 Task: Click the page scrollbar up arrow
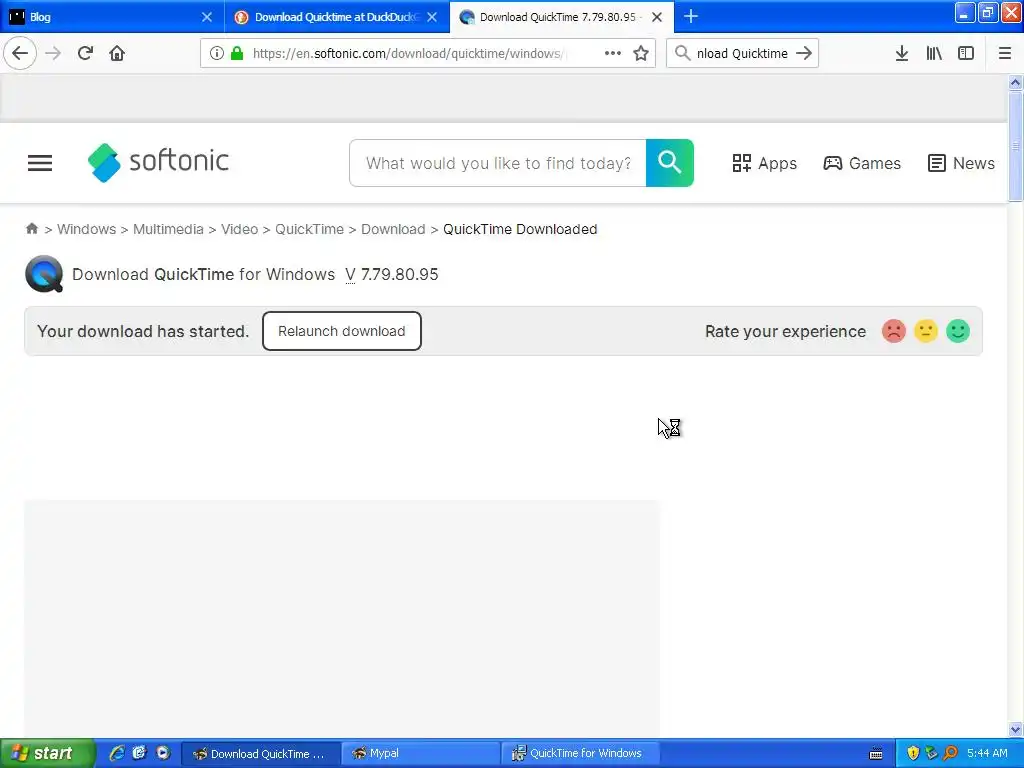pos(1015,82)
